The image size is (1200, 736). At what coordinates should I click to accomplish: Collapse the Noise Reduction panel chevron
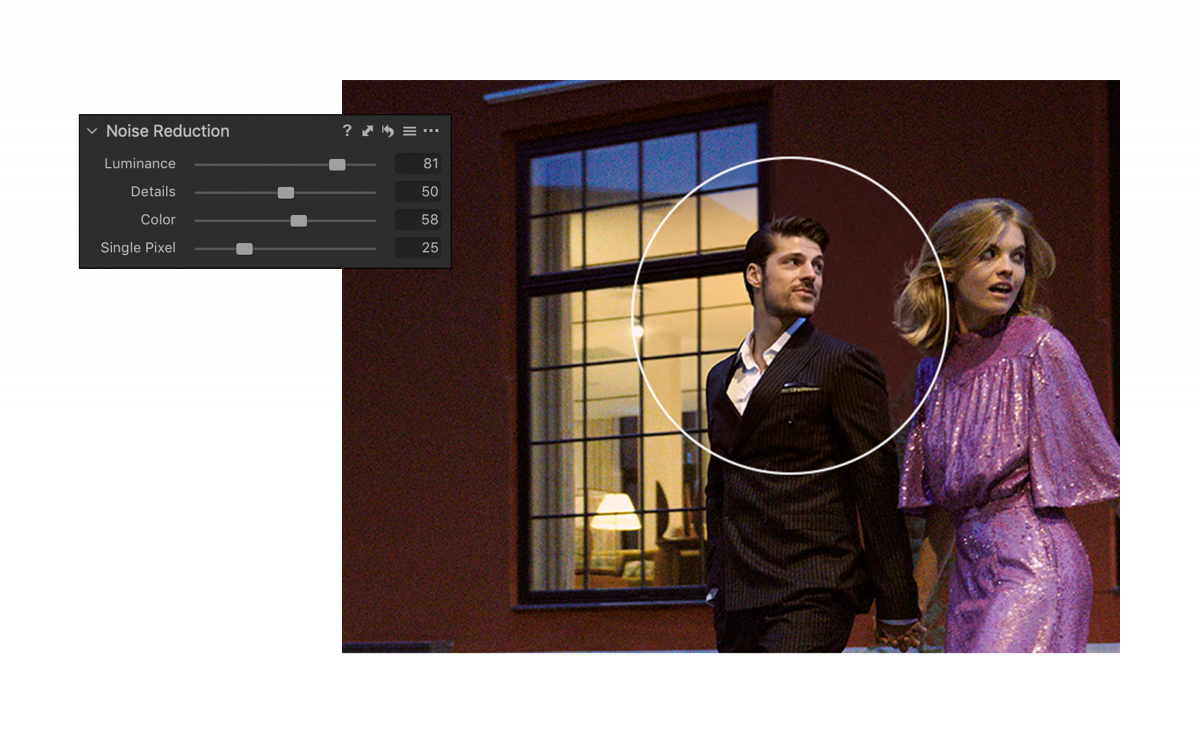click(x=92, y=131)
